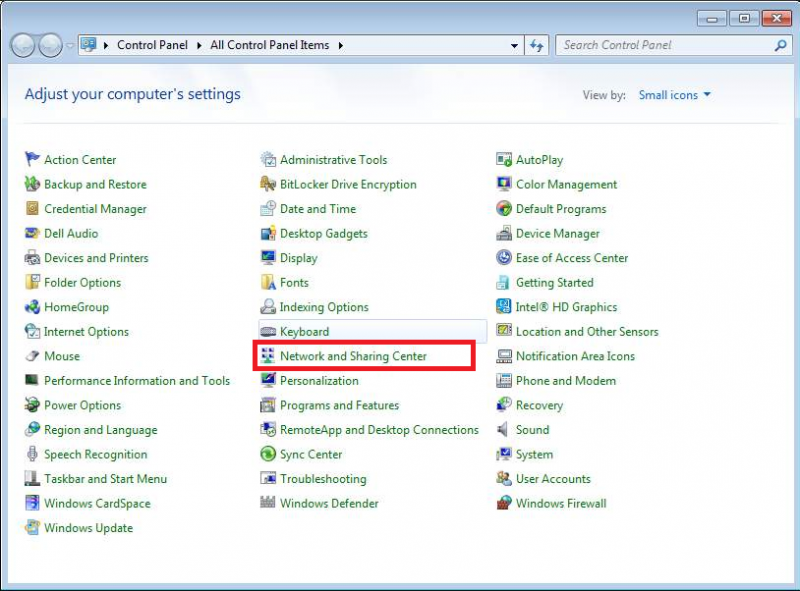Screen dimensions: 800x591
Task: Open the System link
Action: (x=534, y=454)
